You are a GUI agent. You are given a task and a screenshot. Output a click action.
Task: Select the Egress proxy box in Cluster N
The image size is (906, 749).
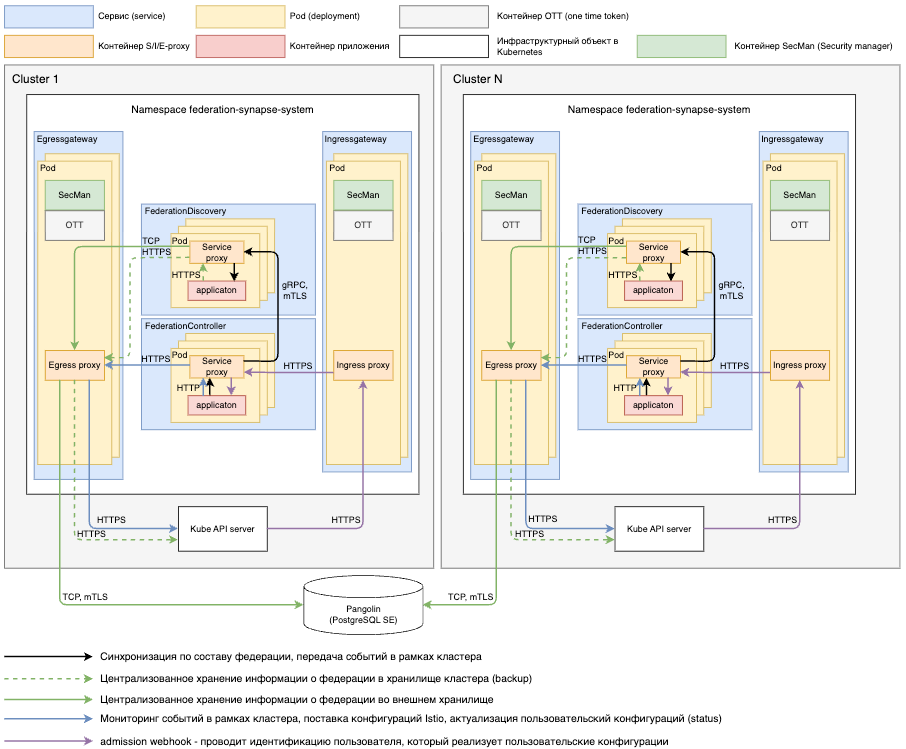(x=511, y=365)
